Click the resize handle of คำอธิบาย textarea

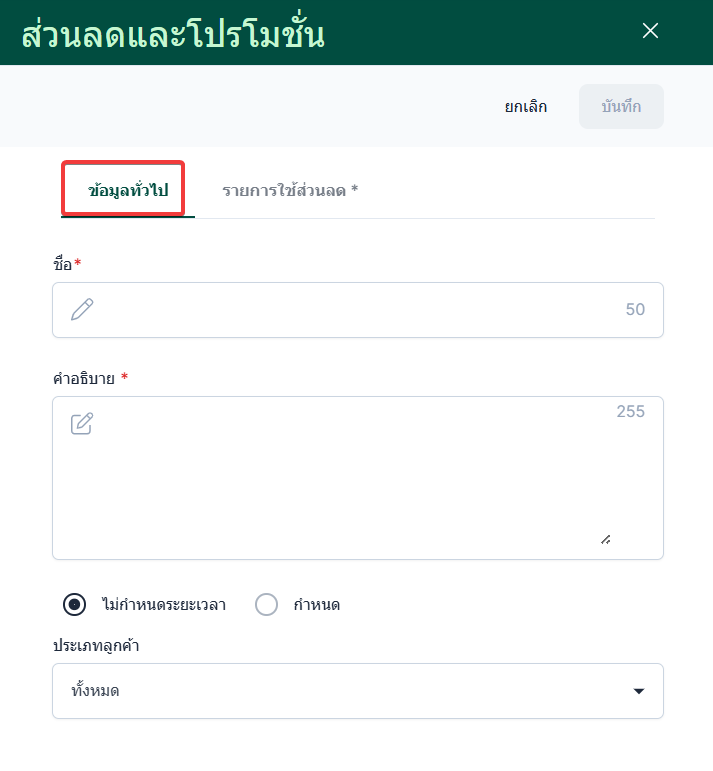coord(605,539)
